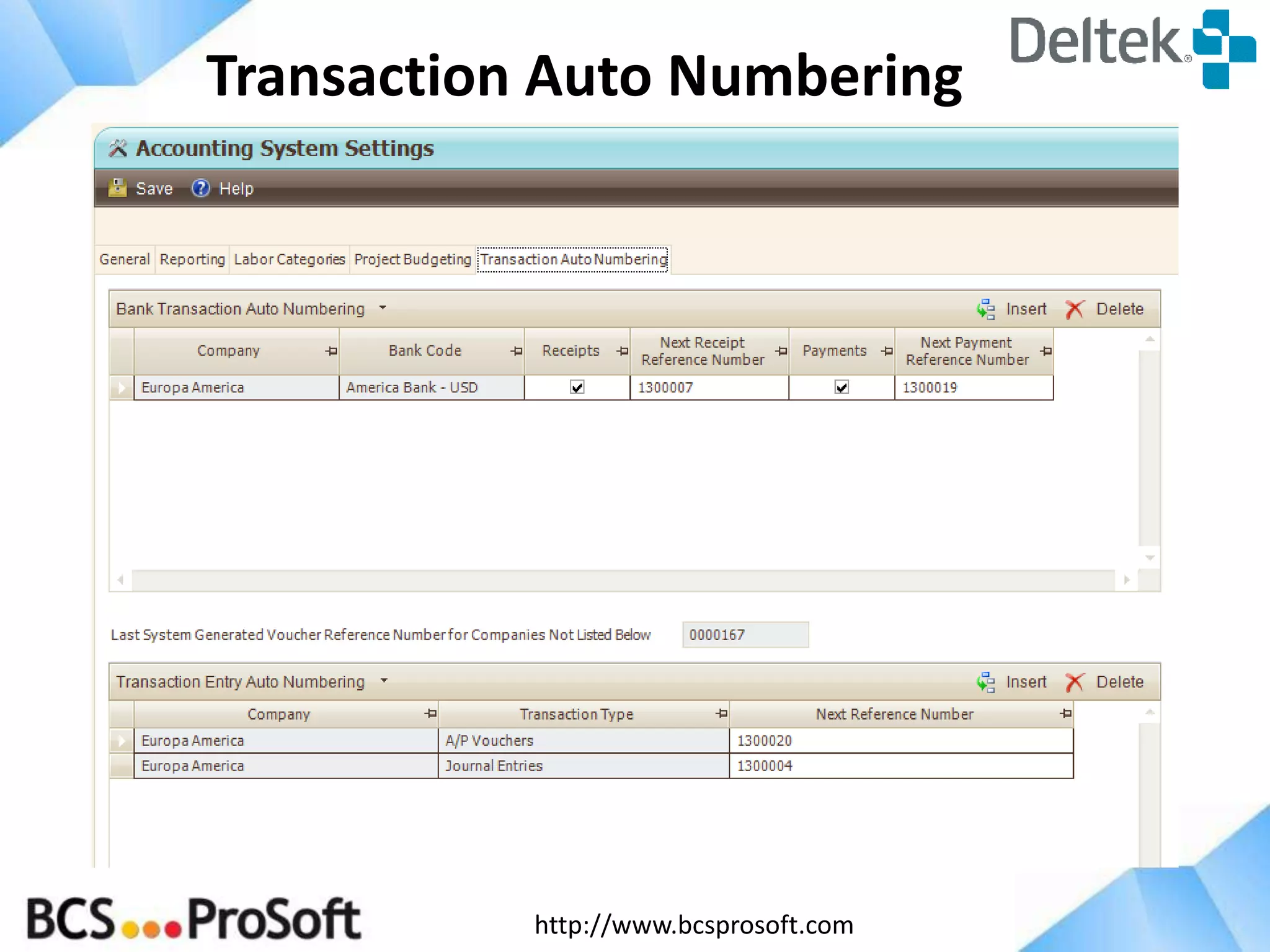Pin the Next Reference Number column
Viewport: 1270px width, 952px height.
1065,714
